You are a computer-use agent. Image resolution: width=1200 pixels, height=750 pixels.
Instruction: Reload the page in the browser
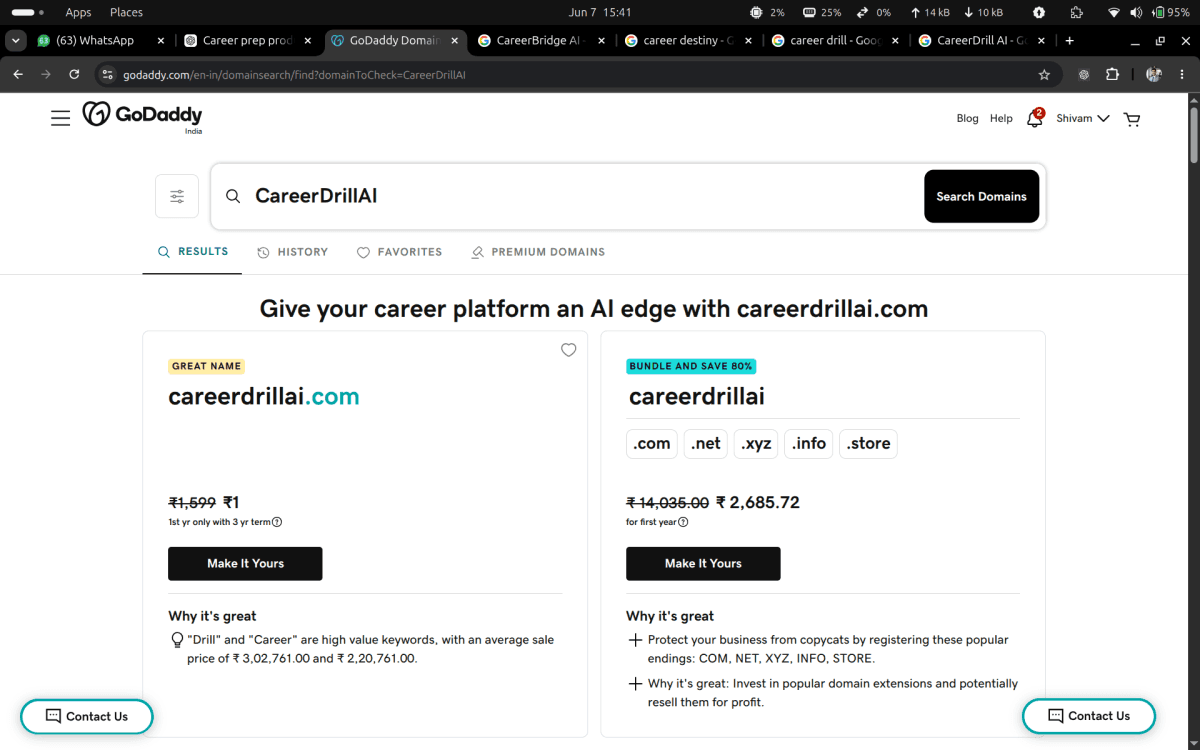pos(74,74)
